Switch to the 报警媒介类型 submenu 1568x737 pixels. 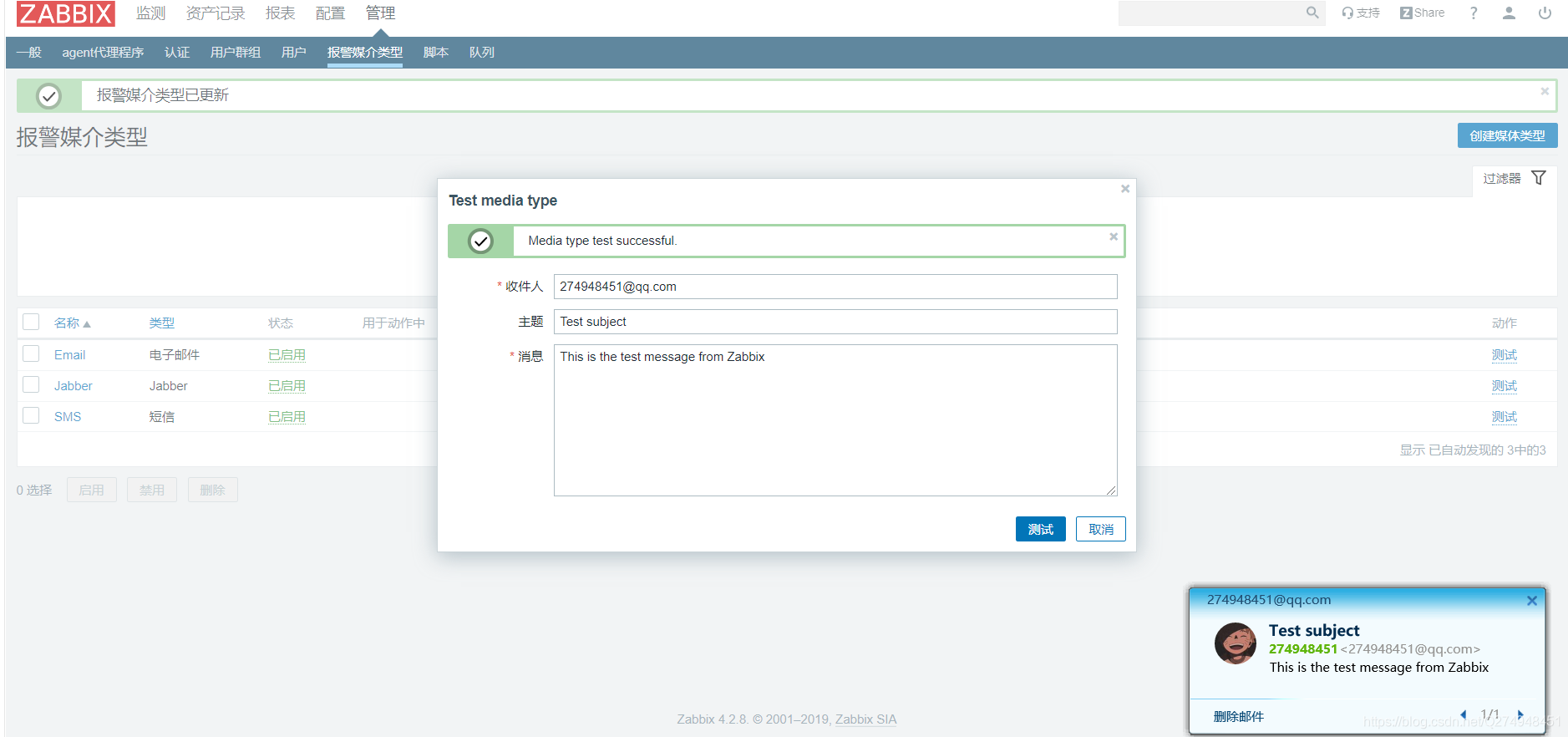(x=365, y=53)
